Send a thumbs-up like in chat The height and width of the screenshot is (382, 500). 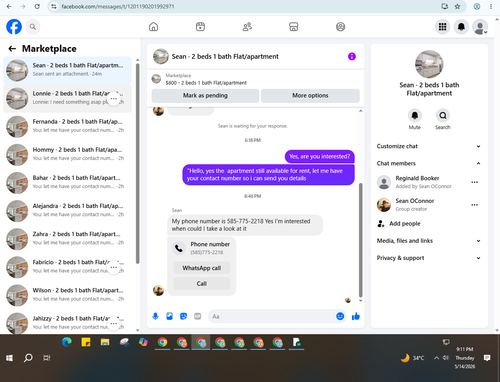[x=356, y=316]
